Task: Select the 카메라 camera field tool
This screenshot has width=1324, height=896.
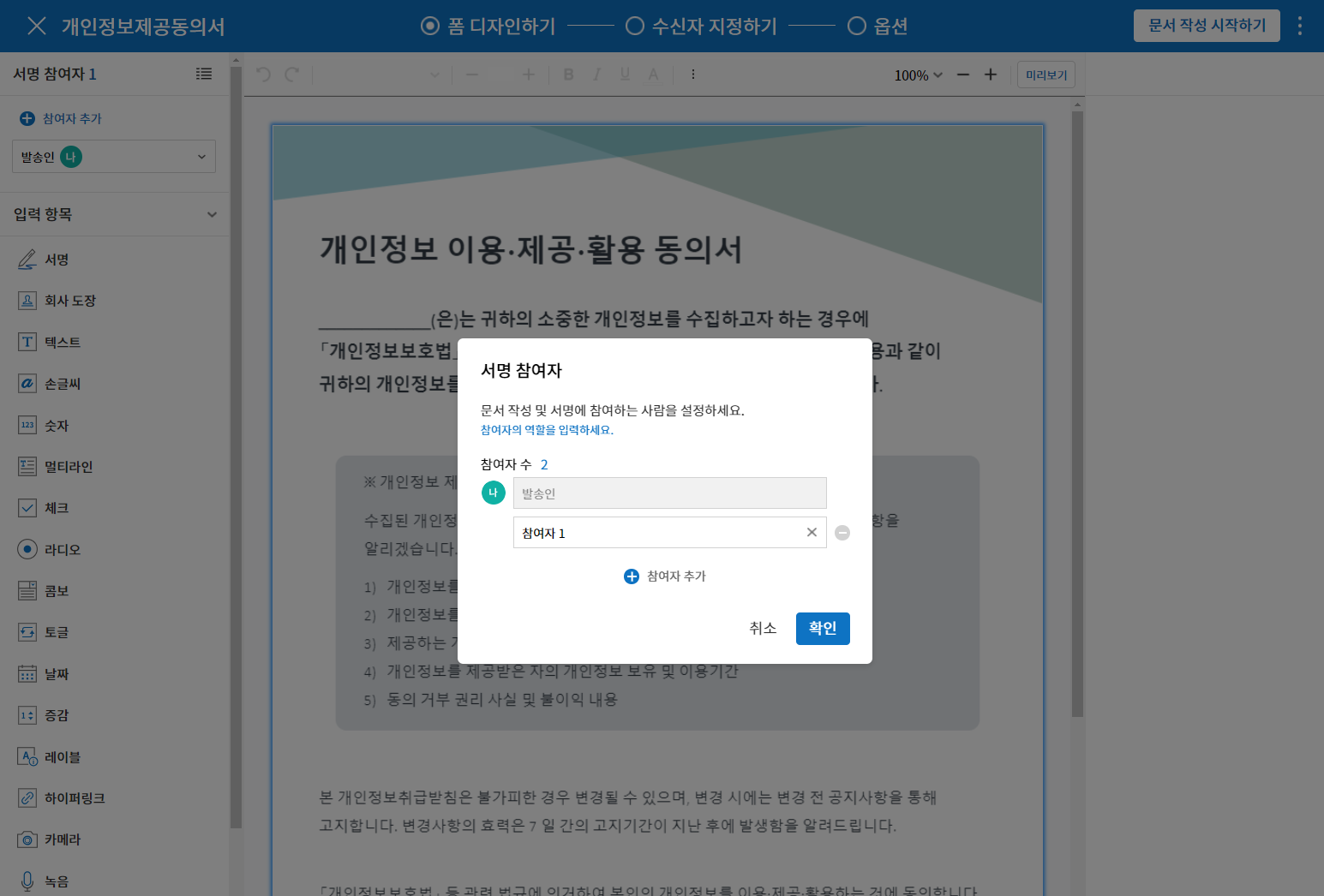Action: click(x=49, y=839)
